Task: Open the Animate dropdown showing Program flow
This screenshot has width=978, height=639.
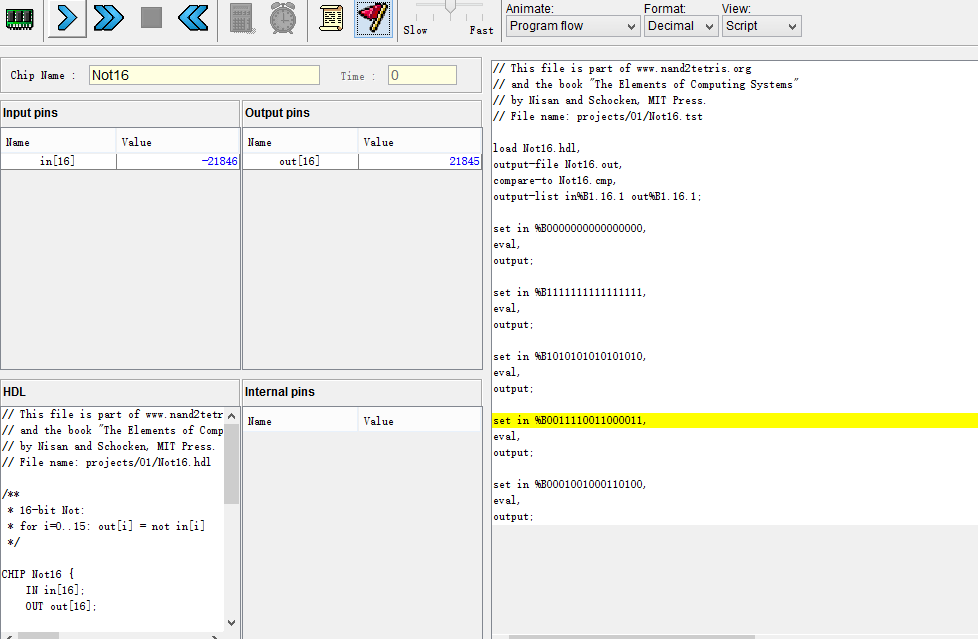Action: click(x=573, y=26)
